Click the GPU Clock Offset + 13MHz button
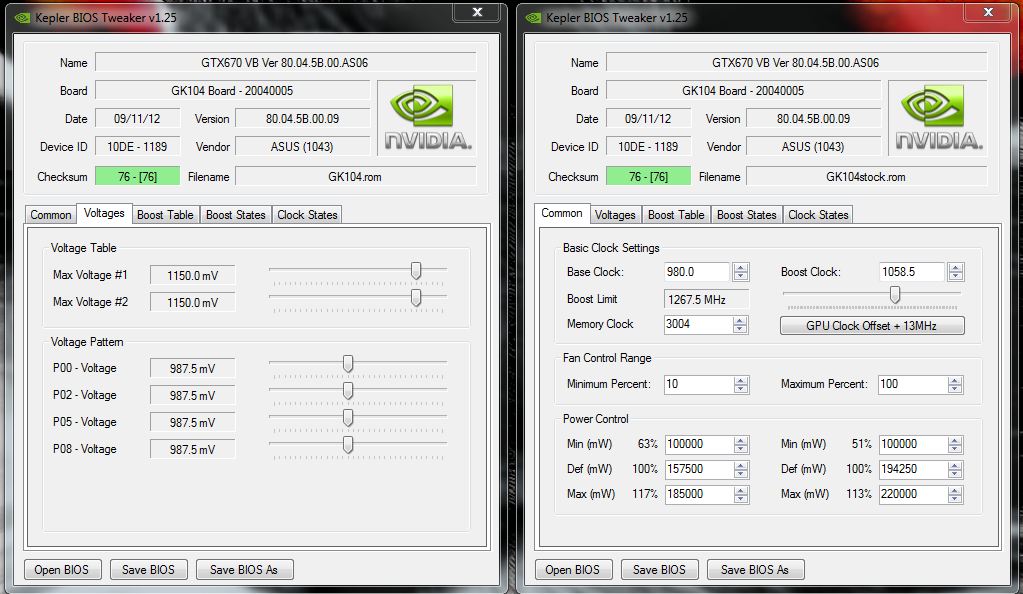This screenshot has height=594, width=1023. 872,325
